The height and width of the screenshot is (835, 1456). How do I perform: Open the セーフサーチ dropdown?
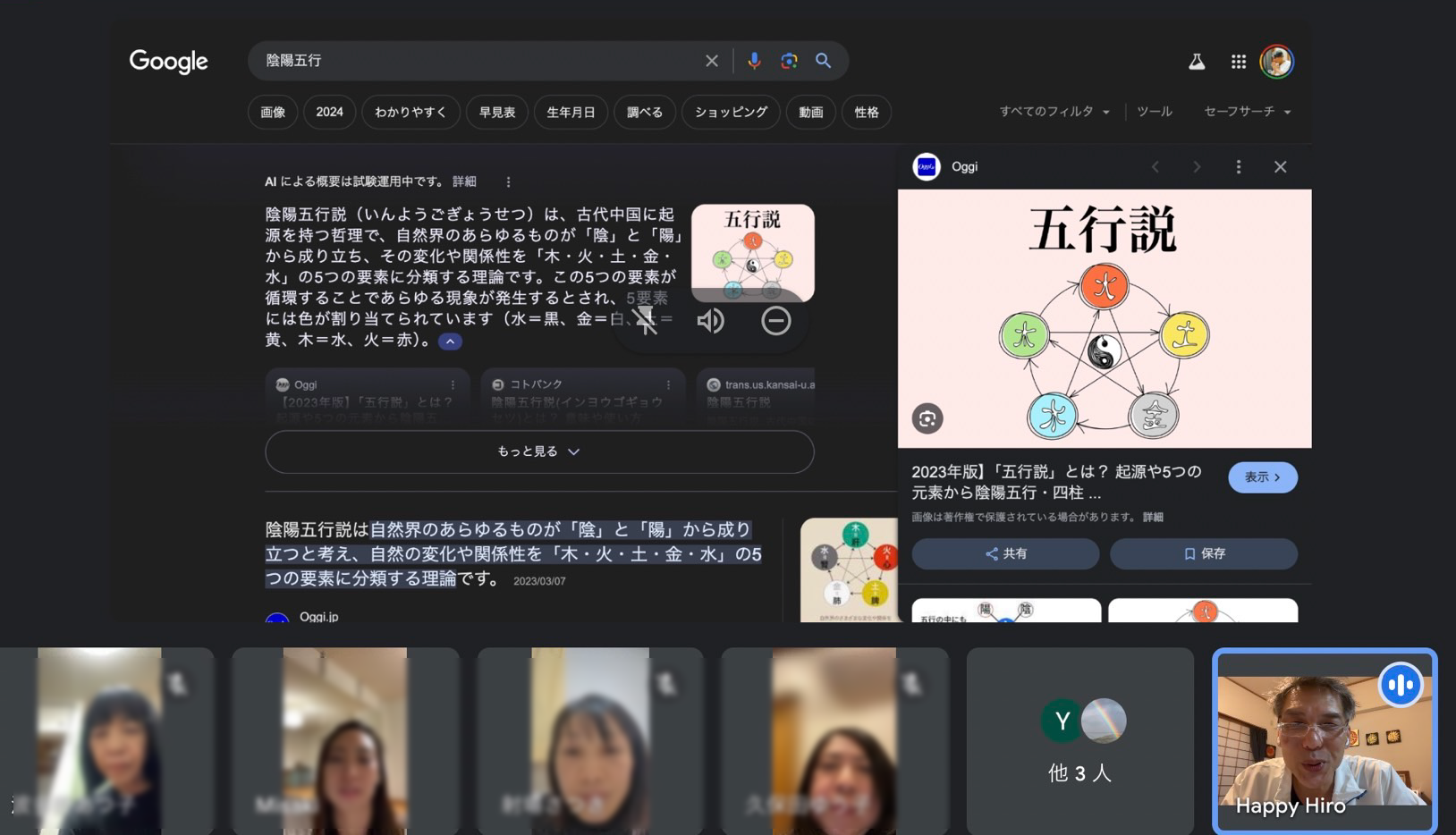click(x=1247, y=112)
